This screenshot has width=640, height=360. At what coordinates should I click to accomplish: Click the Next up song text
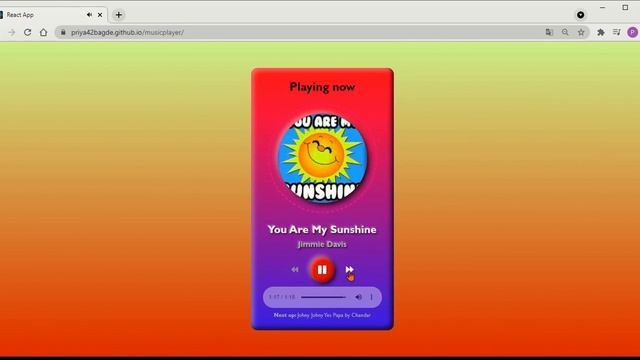coord(322,315)
